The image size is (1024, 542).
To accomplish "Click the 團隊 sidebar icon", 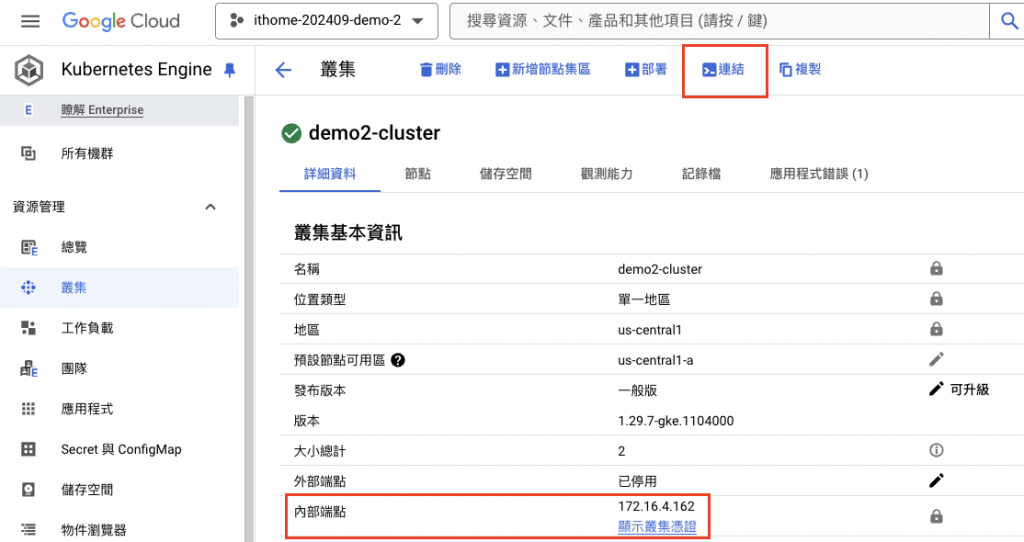I will click(29, 369).
